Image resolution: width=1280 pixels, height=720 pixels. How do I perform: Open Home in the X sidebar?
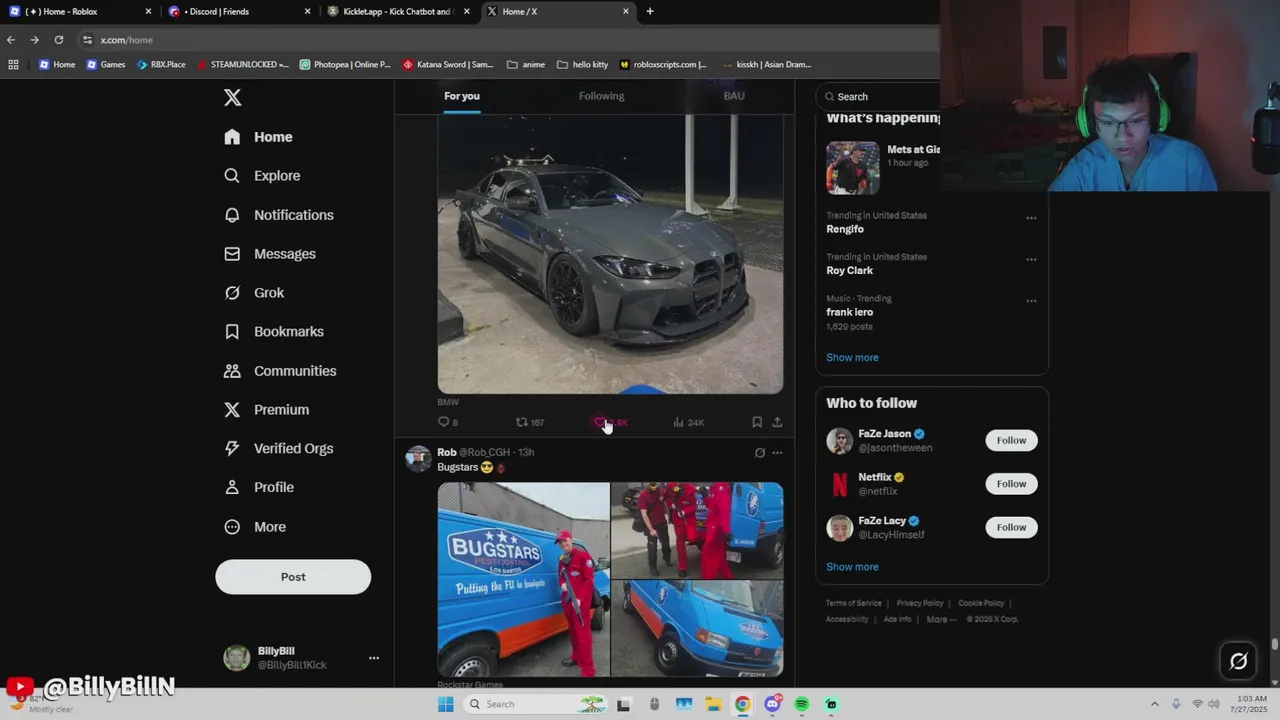click(x=259, y=137)
